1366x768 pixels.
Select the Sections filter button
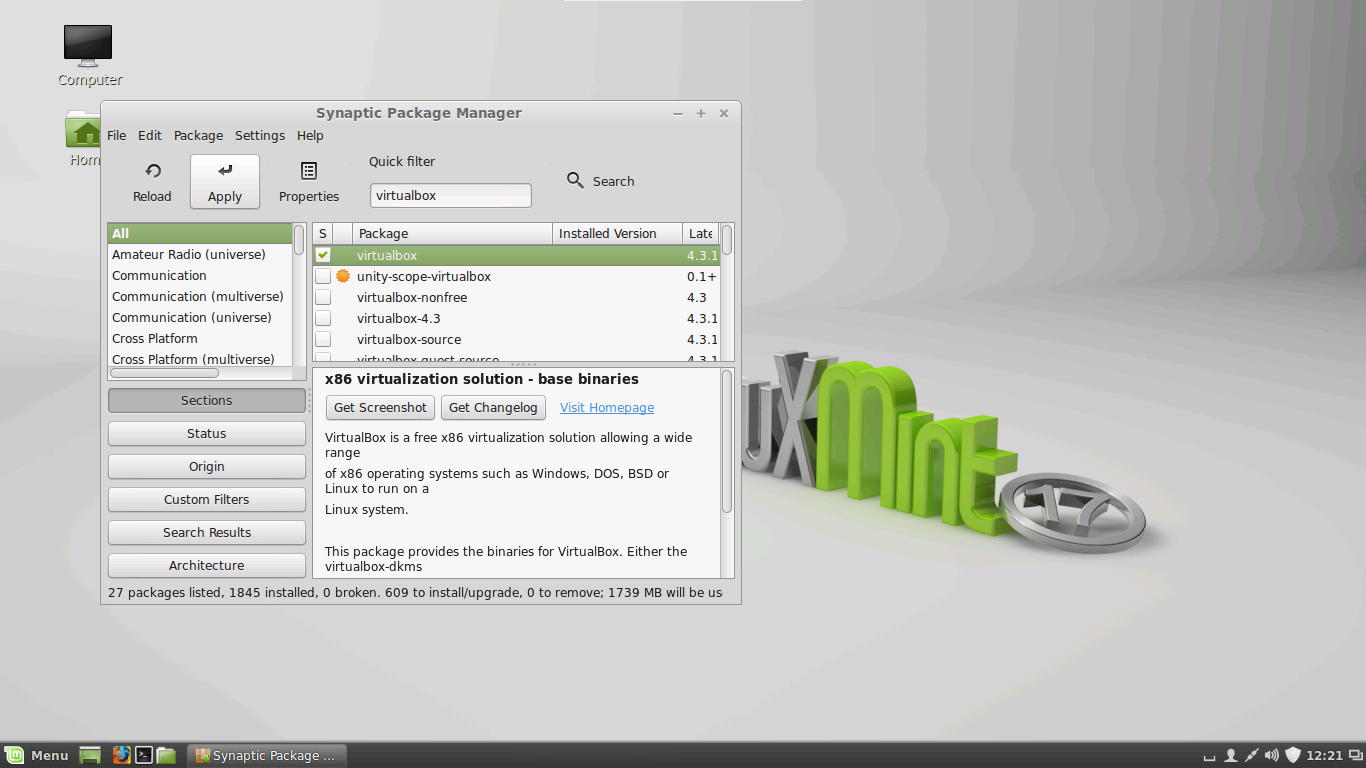(207, 400)
